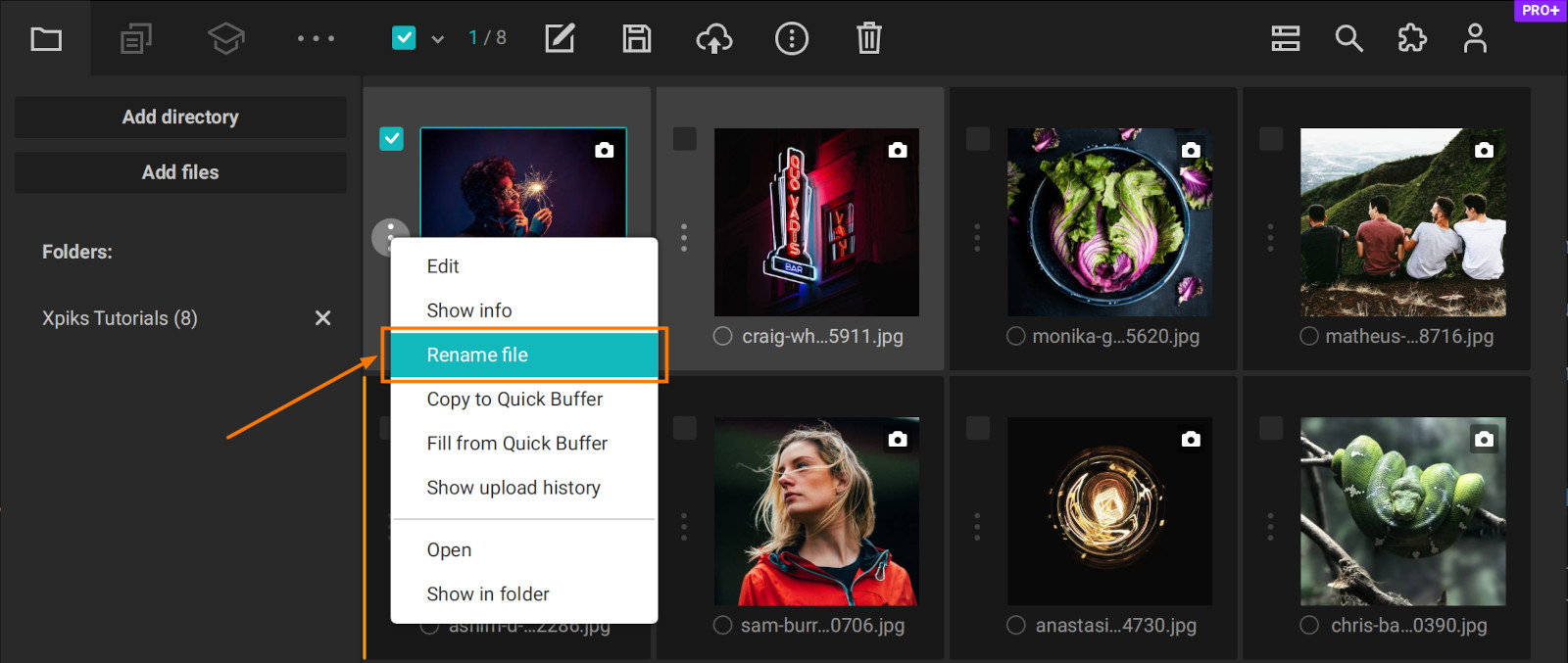Open the edit pencil icon in toolbar
Screen dimensions: 1568x663
click(560, 39)
